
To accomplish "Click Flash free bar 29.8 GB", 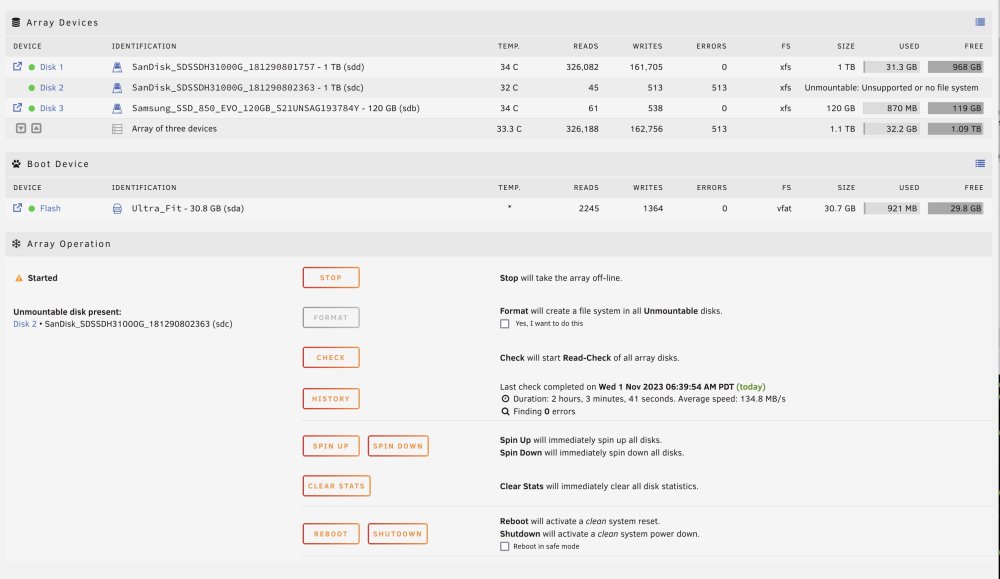I will pos(955,209).
